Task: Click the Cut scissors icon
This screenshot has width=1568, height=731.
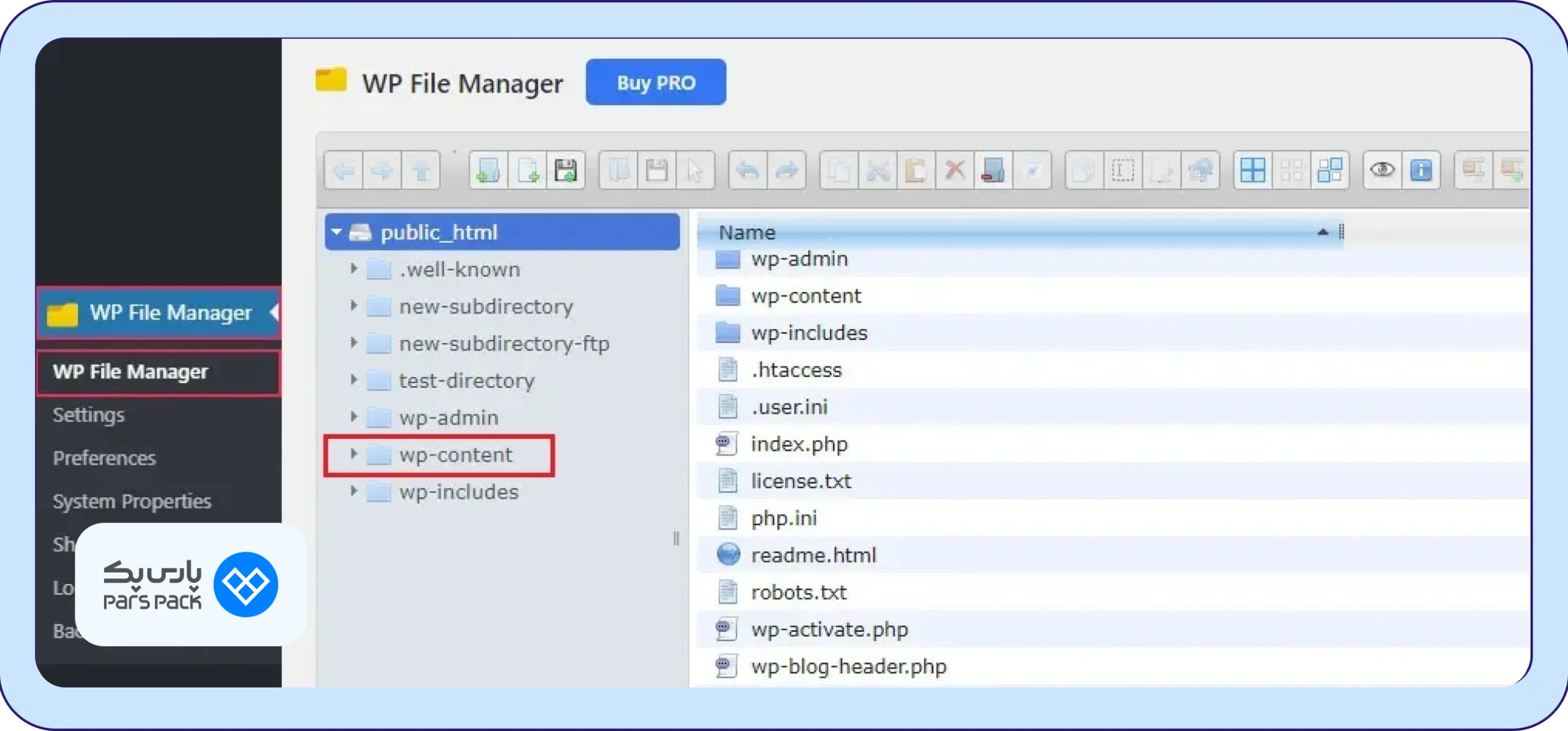Action: click(x=878, y=170)
